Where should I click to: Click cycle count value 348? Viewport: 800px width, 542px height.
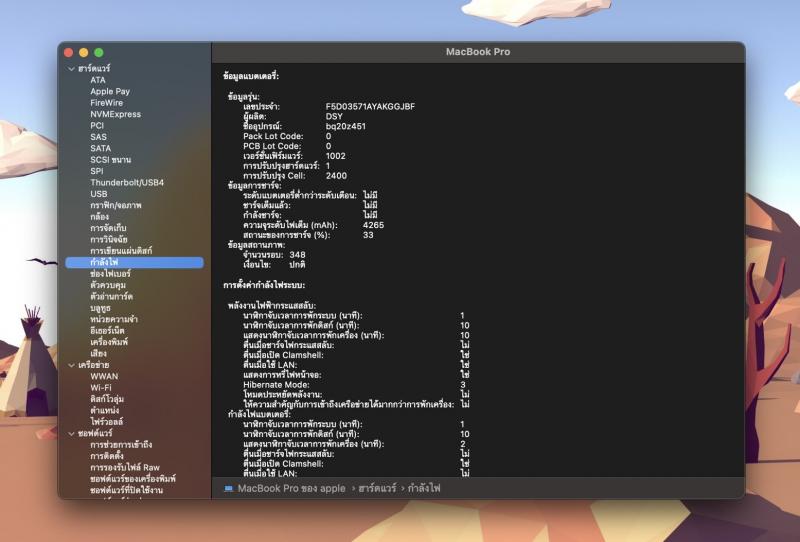(x=297, y=255)
